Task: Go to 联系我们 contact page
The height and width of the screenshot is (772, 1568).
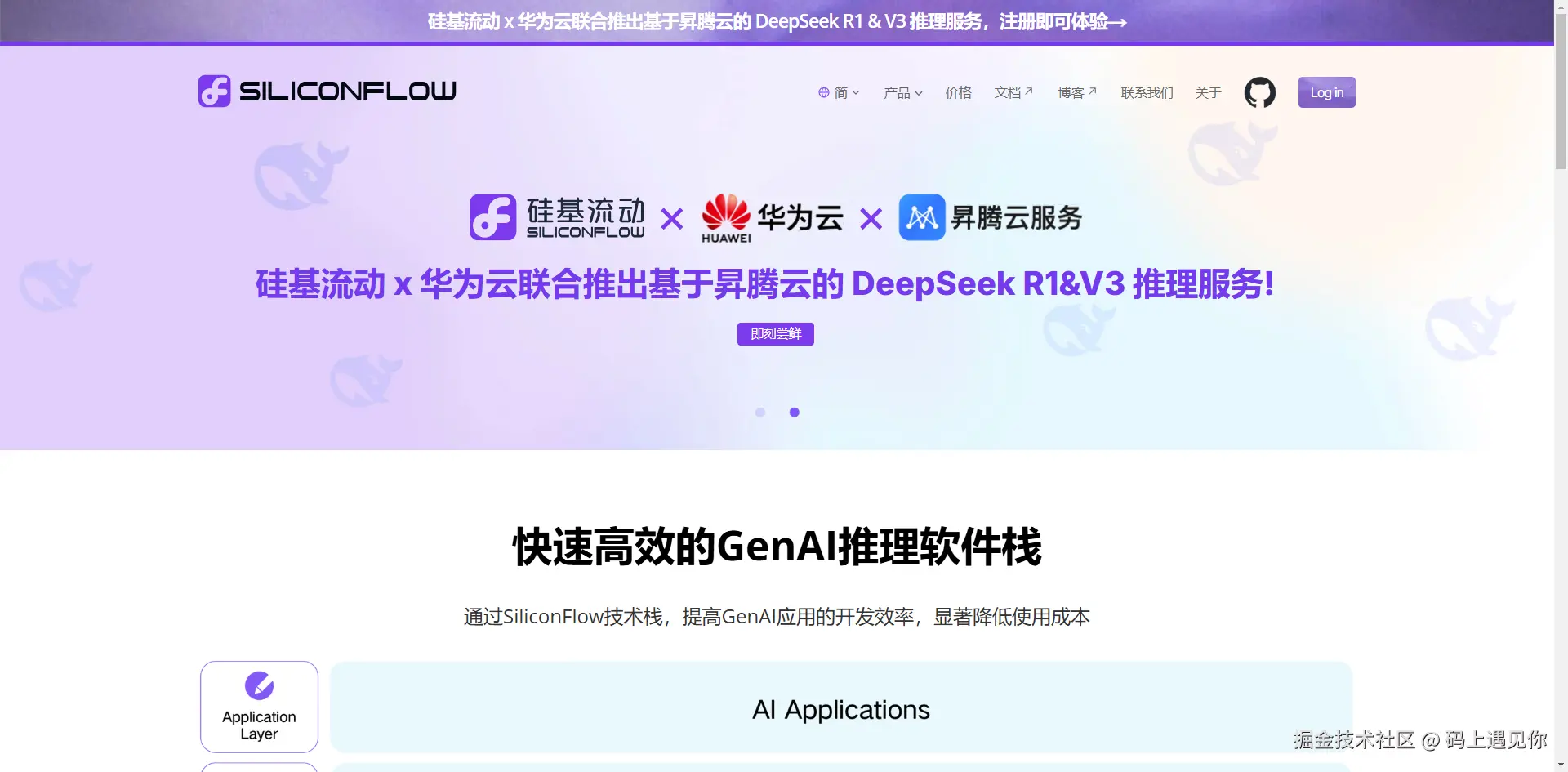Action: (x=1147, y=92)
